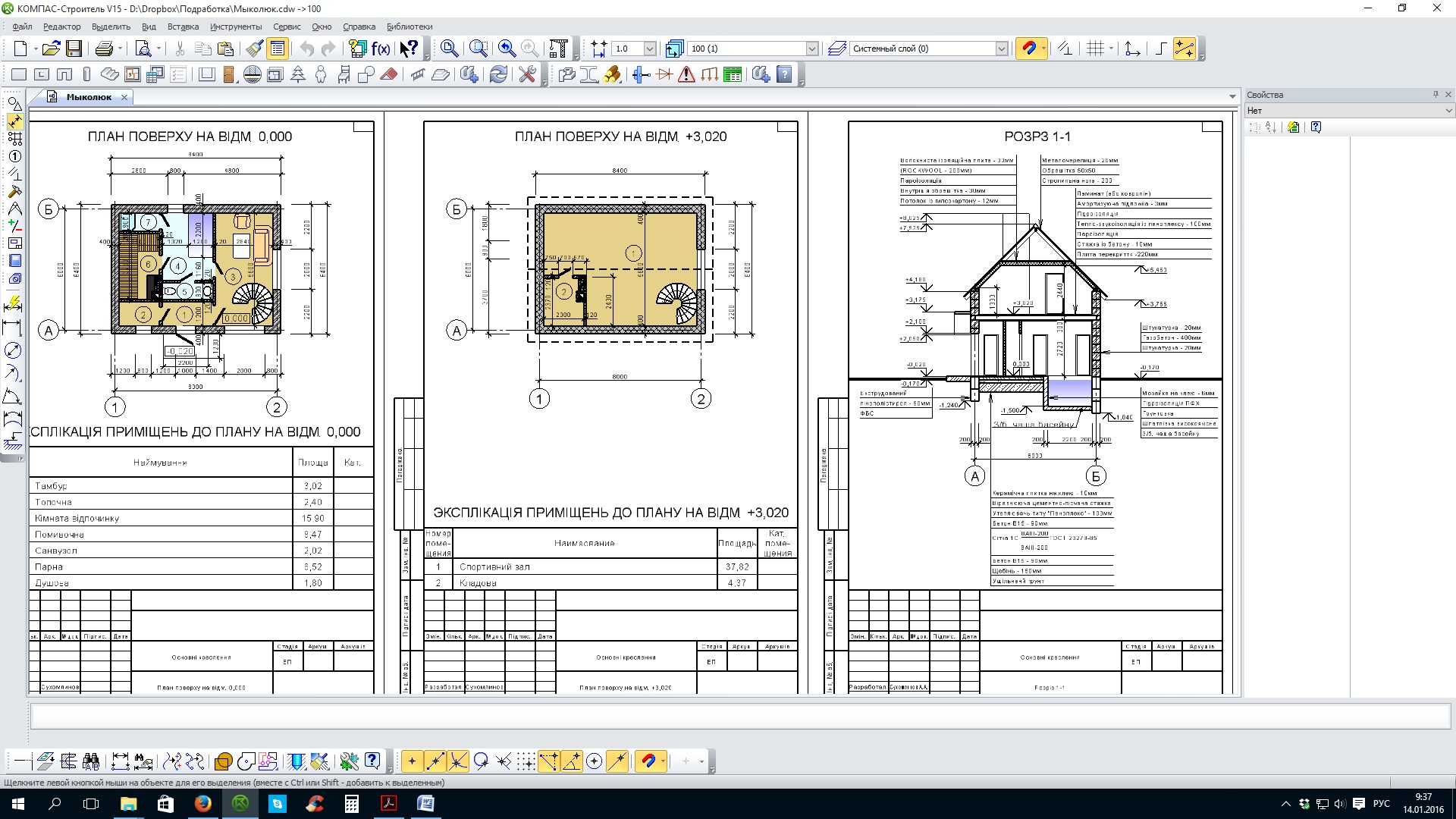Open the Редактор menu
The width and height of the screenshot is (1456, 819).
tap(61, 27)
